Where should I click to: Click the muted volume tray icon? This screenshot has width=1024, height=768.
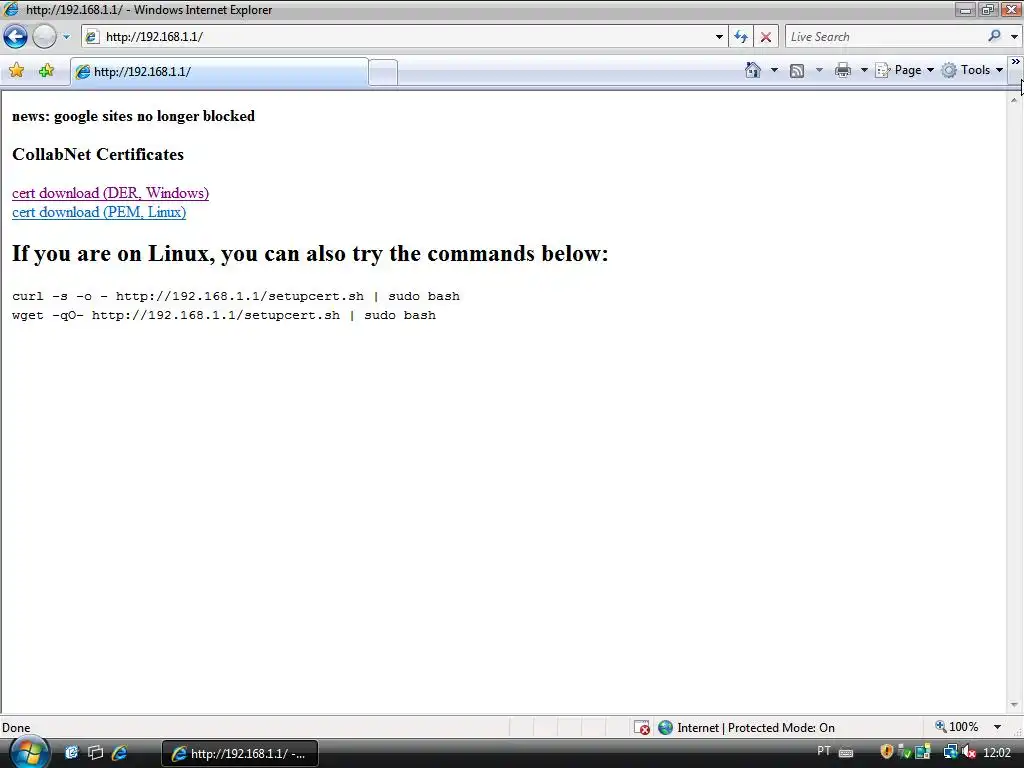pos(969,752)
